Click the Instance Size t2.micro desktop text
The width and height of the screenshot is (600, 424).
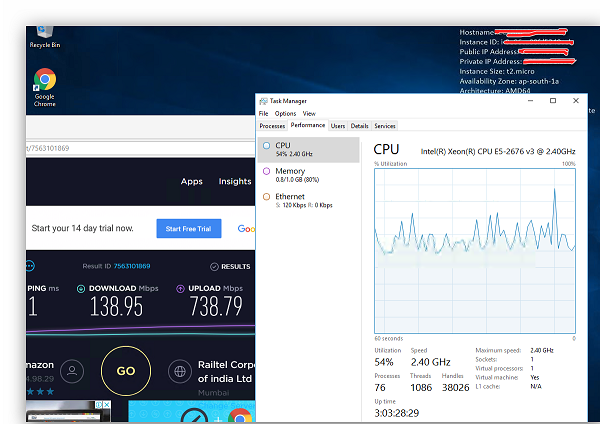pos(497,72)
